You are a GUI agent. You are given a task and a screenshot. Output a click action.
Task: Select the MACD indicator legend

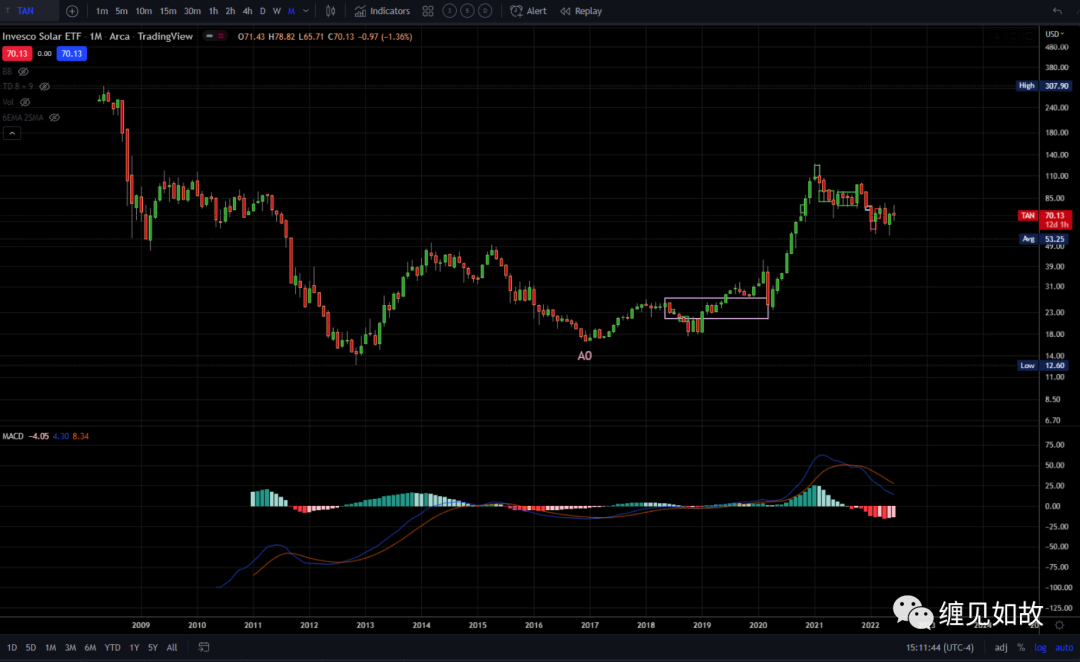click(13, 436)
